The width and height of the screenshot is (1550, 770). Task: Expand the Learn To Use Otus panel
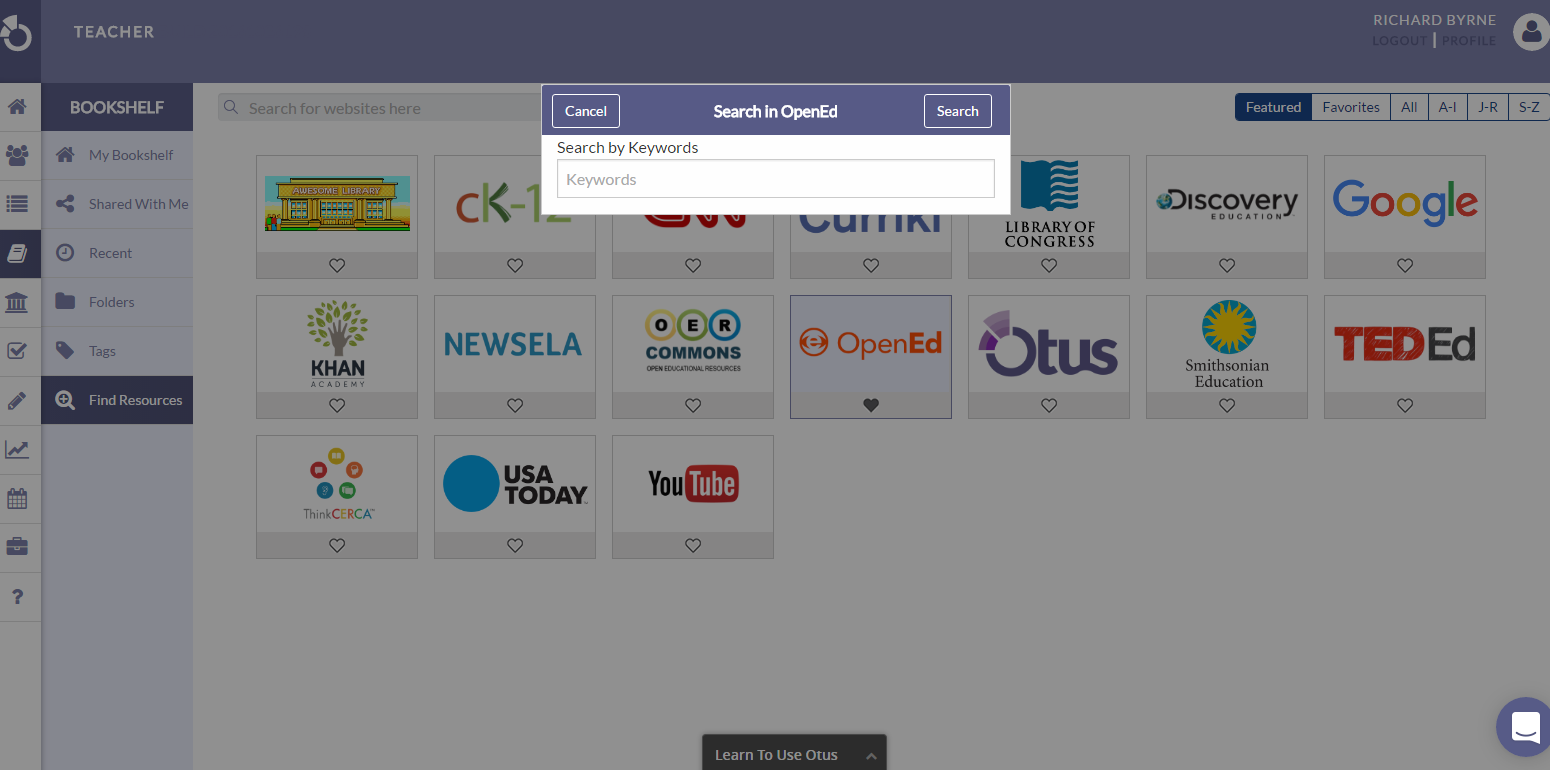pyautogui.click(x=794, y=754)
